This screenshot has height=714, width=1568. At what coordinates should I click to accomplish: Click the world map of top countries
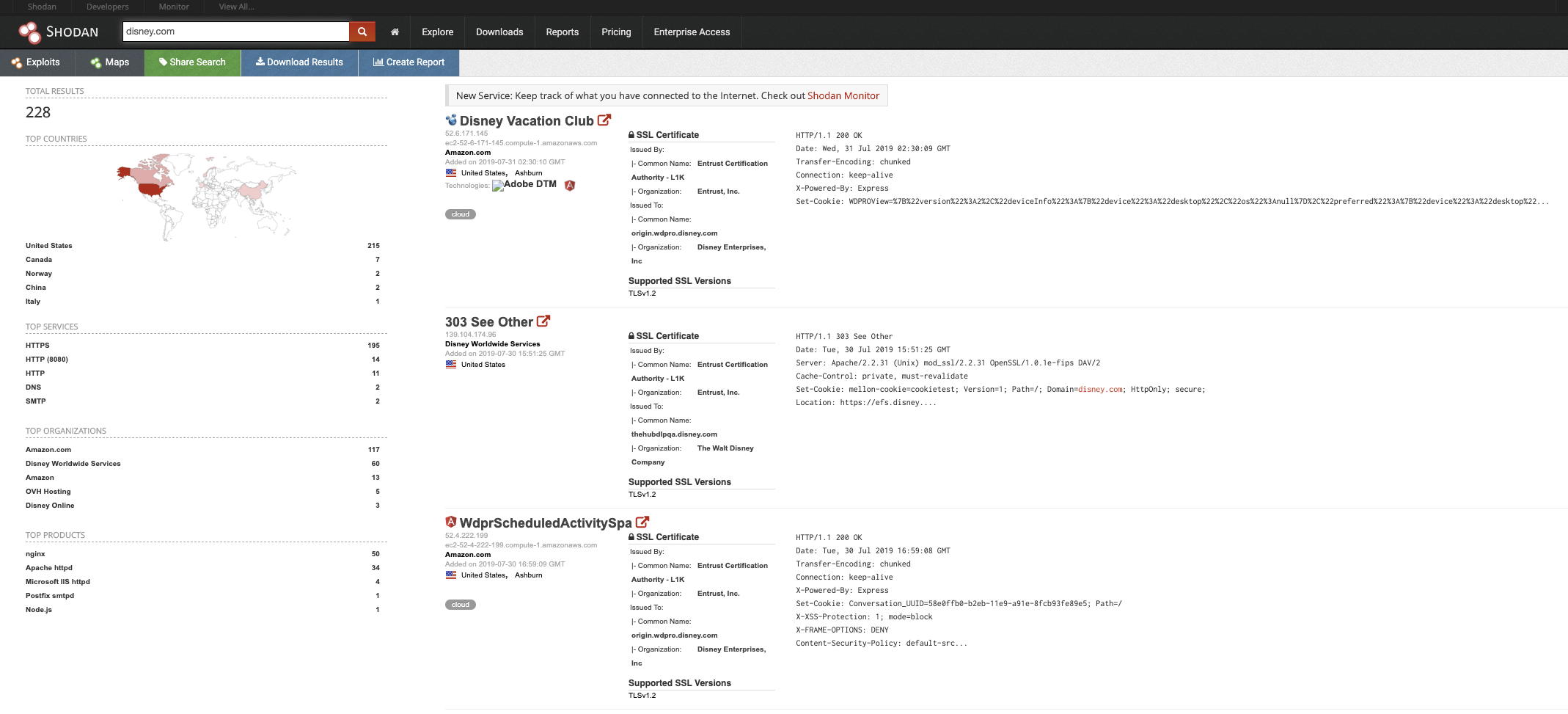[206, 196]
